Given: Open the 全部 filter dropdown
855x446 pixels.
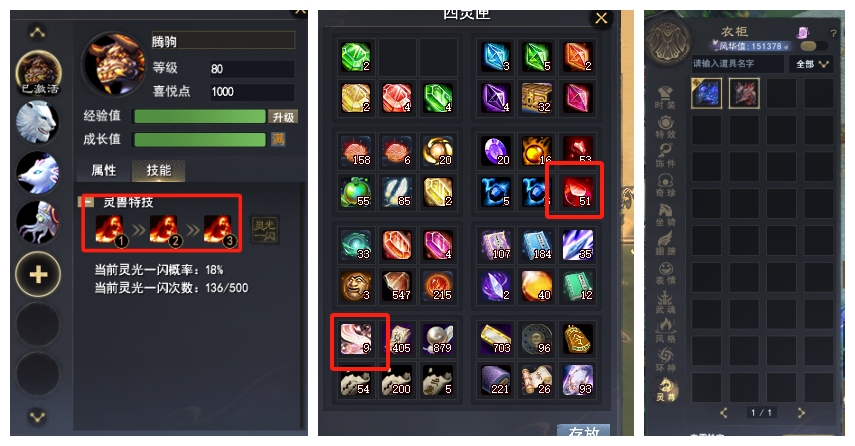Looking at the screenshot, I should tap(811, 64).
